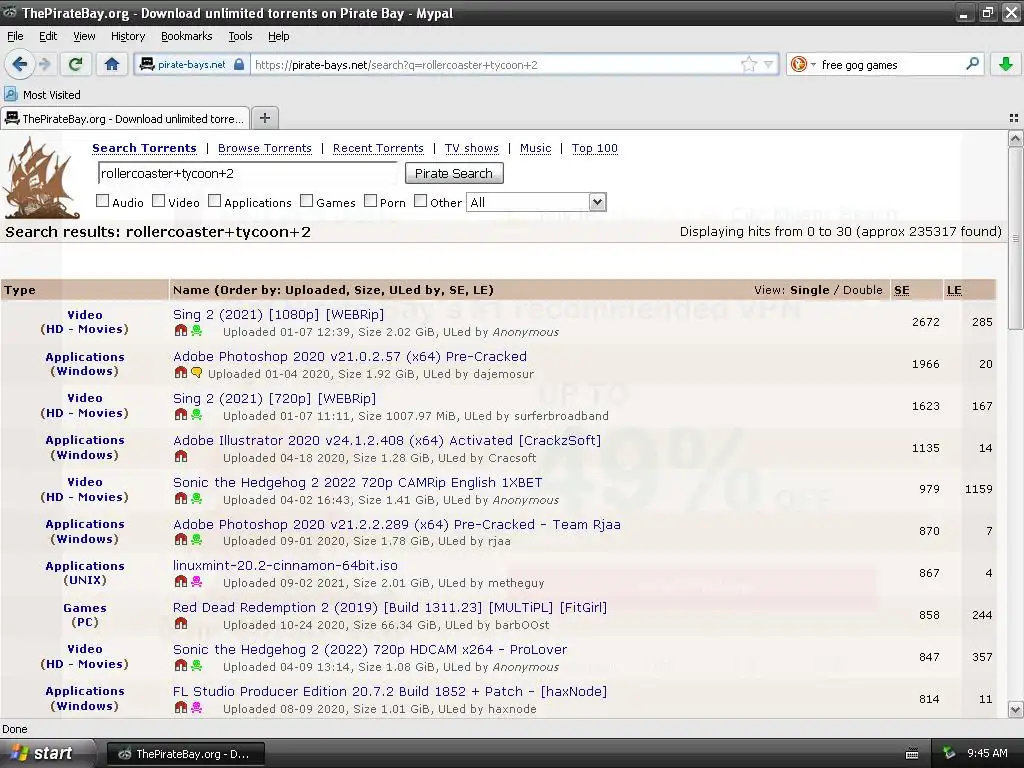This screenshot has height=768, width=1024.
Task: Switch to Double view
Action: pos(862,290)
